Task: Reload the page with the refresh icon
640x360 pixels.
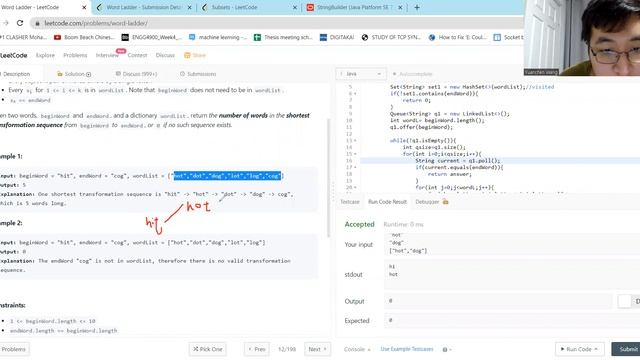Action: [x=20, y=23]
